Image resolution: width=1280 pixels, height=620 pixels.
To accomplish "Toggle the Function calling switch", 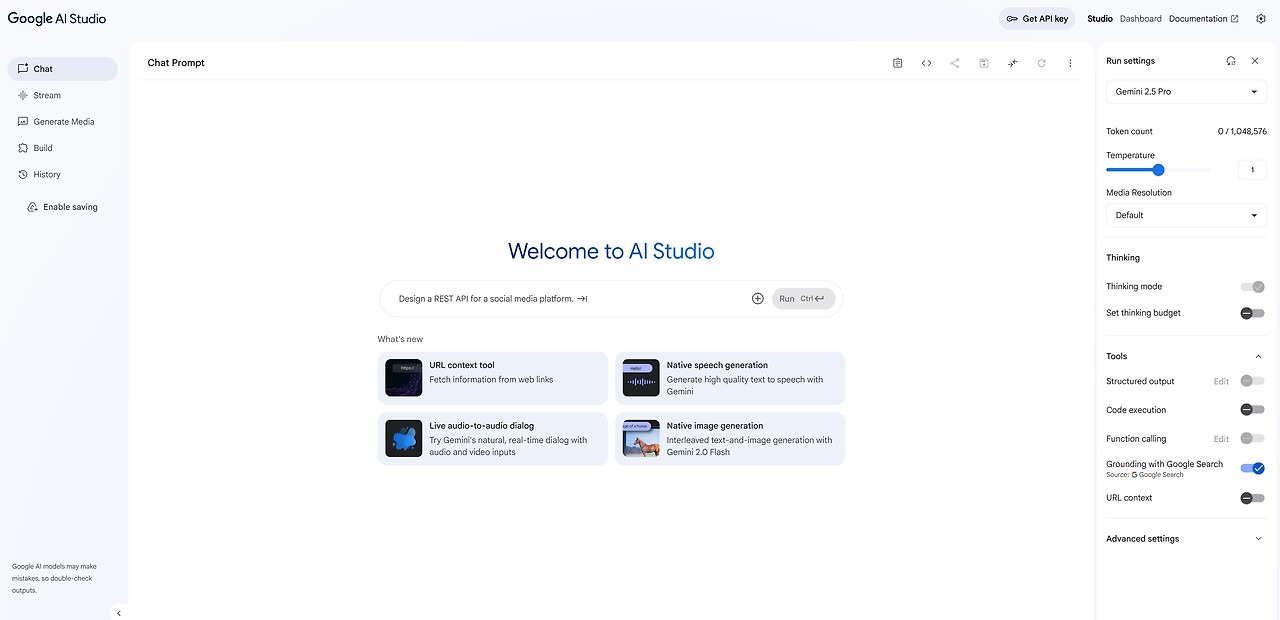I will 1253,438.
